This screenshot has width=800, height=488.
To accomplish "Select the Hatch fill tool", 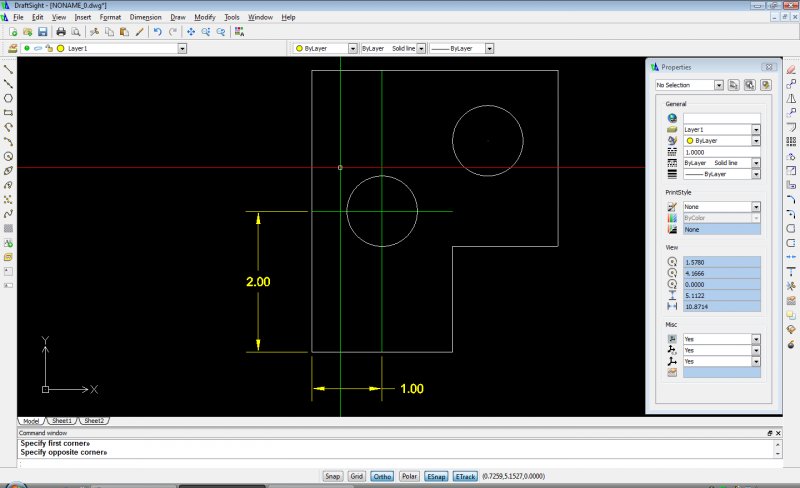I will point(8,228).
